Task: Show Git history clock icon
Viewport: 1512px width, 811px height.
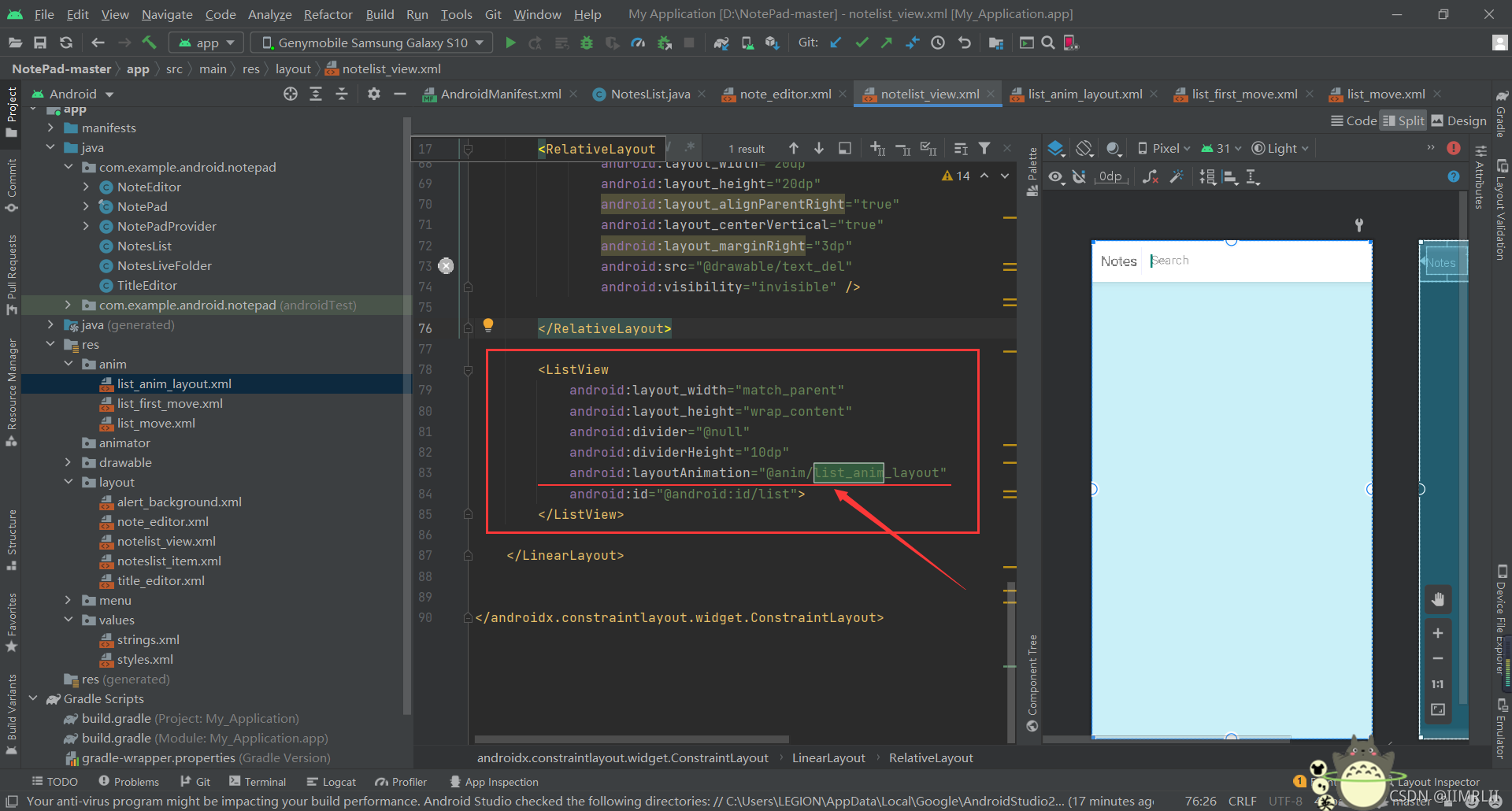Action: click(x=938, y=43)
